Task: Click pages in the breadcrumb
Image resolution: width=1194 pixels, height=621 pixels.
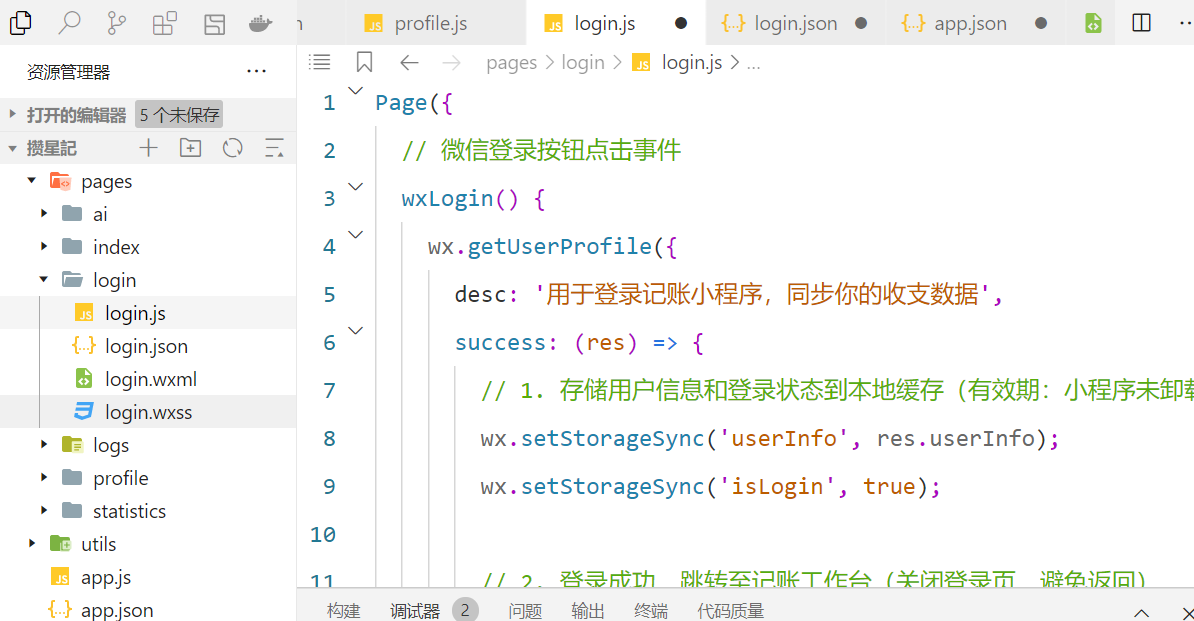Action: [x=511, y=62]
